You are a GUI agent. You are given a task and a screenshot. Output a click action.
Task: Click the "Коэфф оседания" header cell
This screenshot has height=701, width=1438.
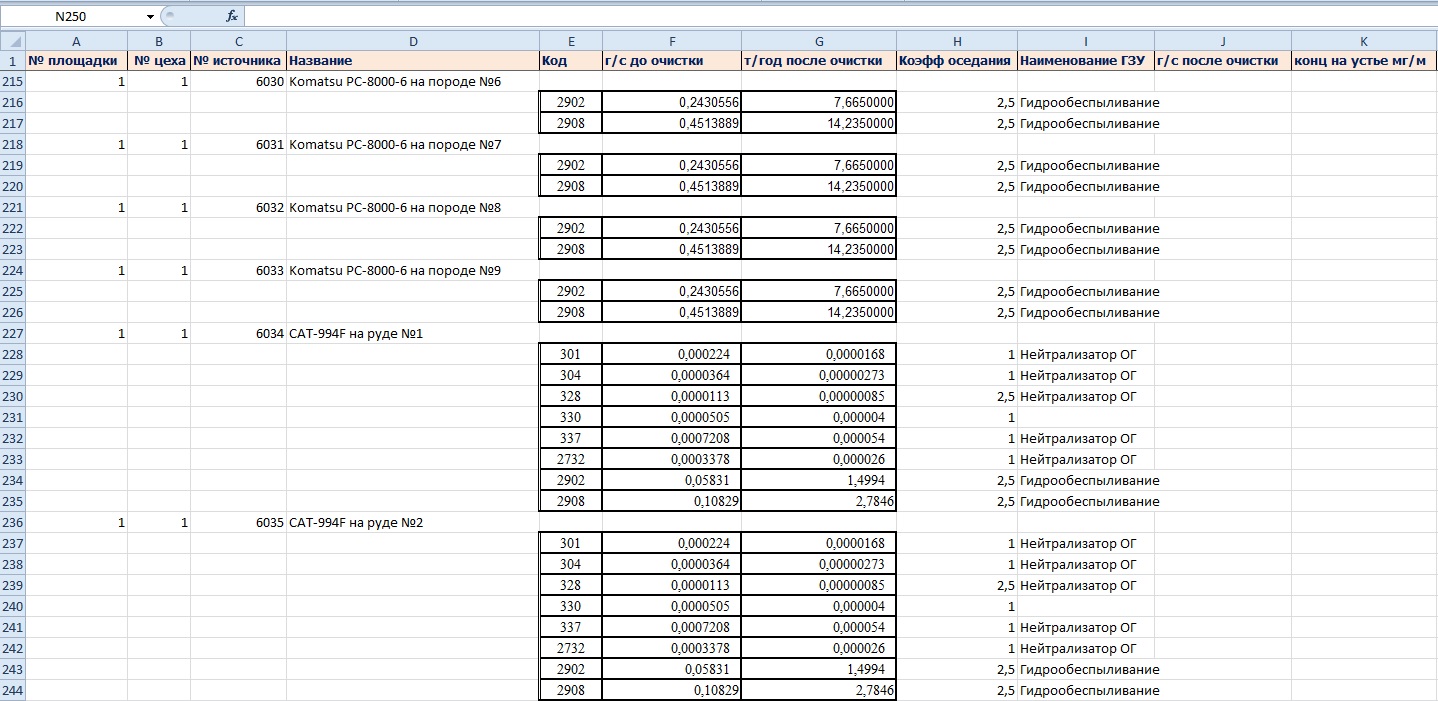pos(956,61)
